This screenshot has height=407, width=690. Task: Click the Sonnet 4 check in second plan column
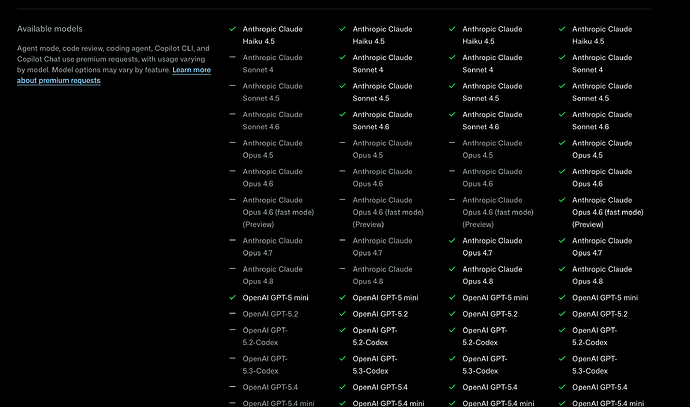[x=342, y=57]
